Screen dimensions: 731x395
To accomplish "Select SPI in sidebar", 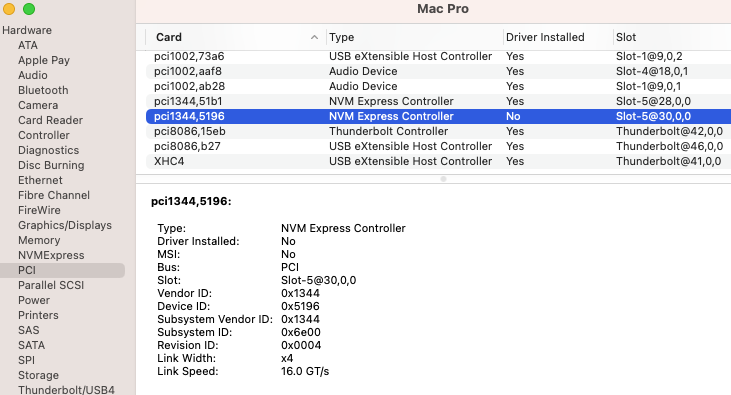I will tap(26, 360).
